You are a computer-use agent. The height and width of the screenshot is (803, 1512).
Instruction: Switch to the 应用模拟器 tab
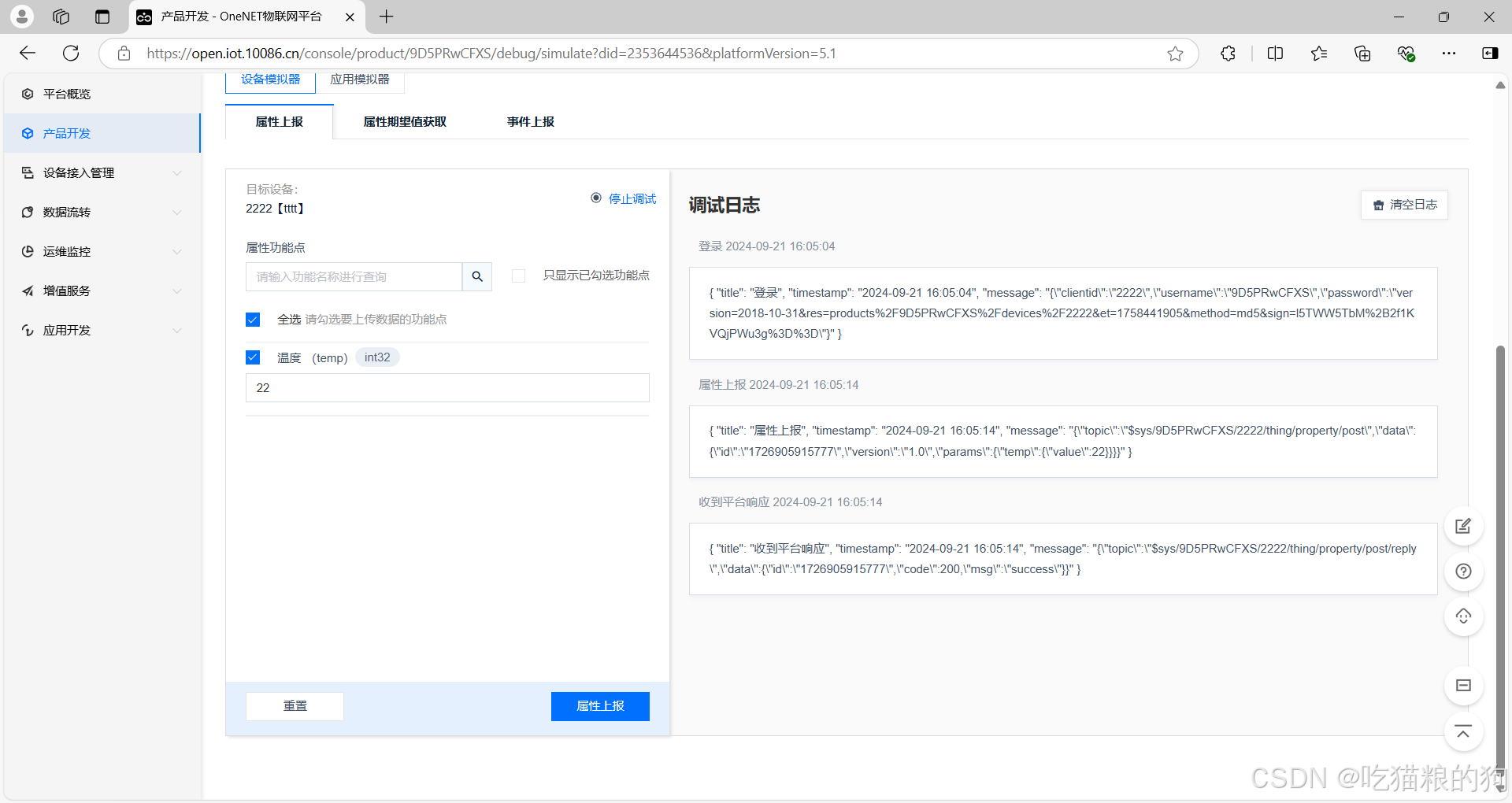[359, 78]
